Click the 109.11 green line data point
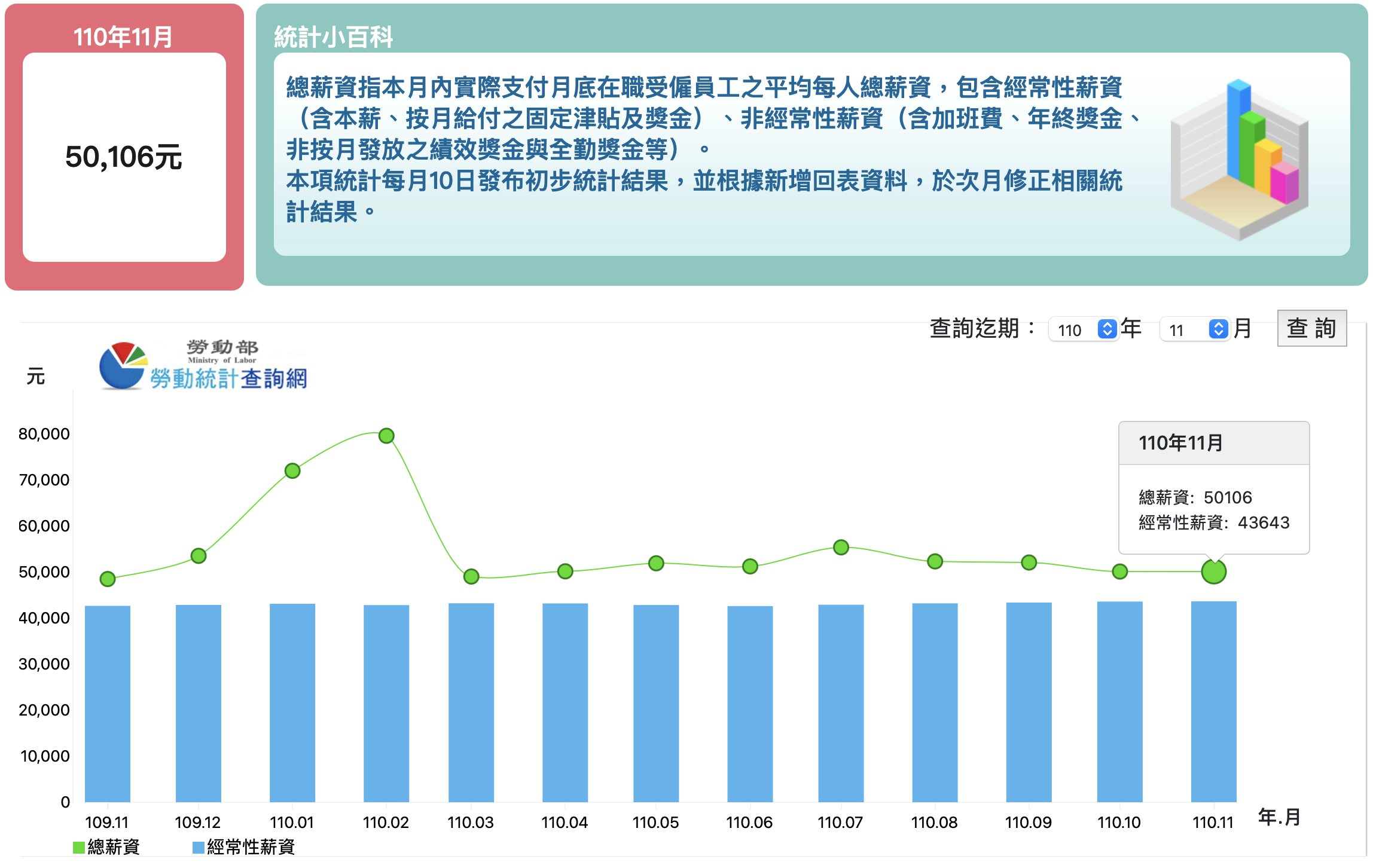This screenshot has width=1373, height=868. [x=108, y=579]
